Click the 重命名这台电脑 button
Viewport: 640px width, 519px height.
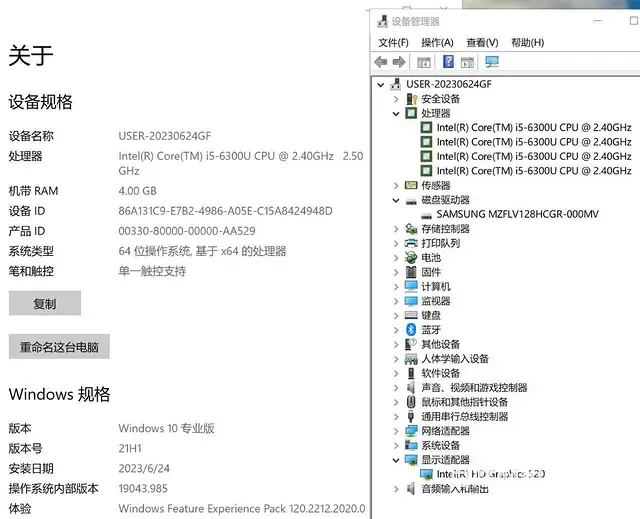click(x=59, y=347)
